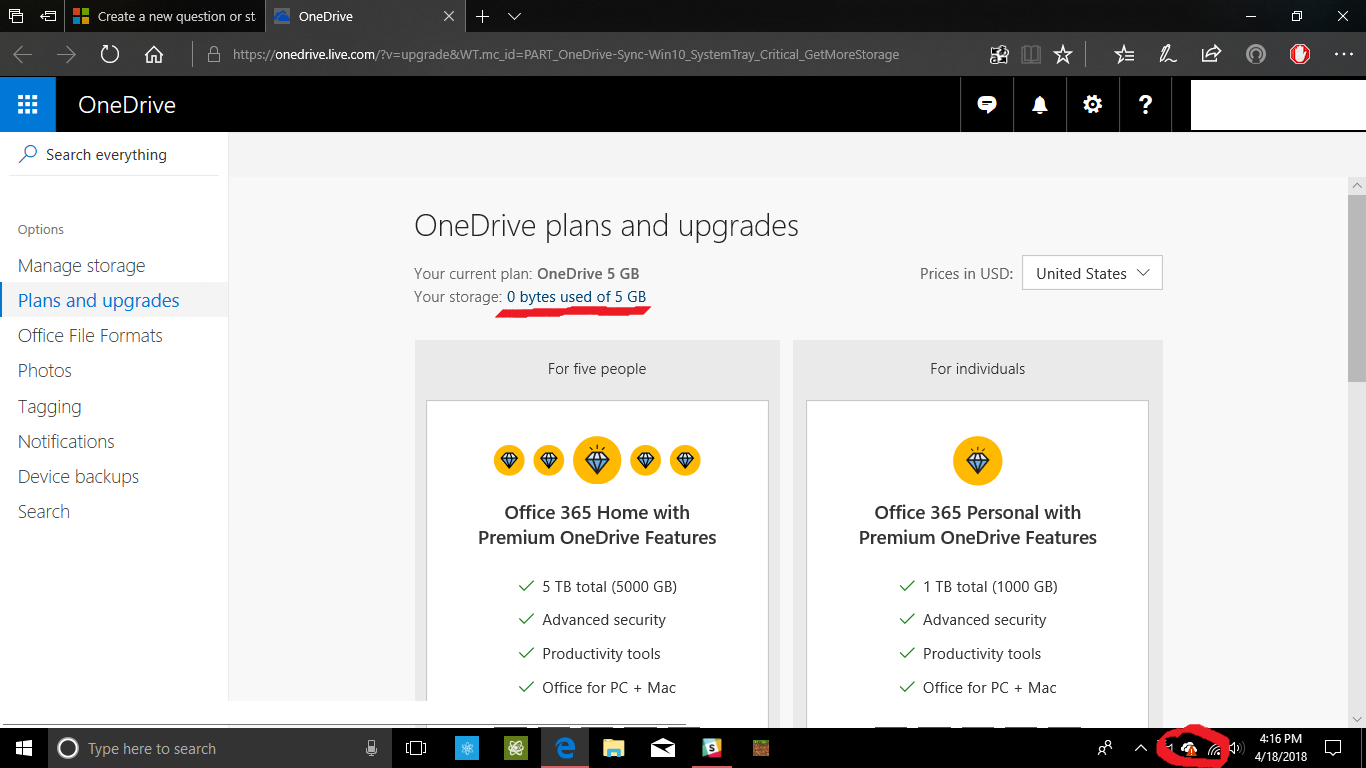
Task: Open the Favorites hub icon
Action: click(1125, 55)
